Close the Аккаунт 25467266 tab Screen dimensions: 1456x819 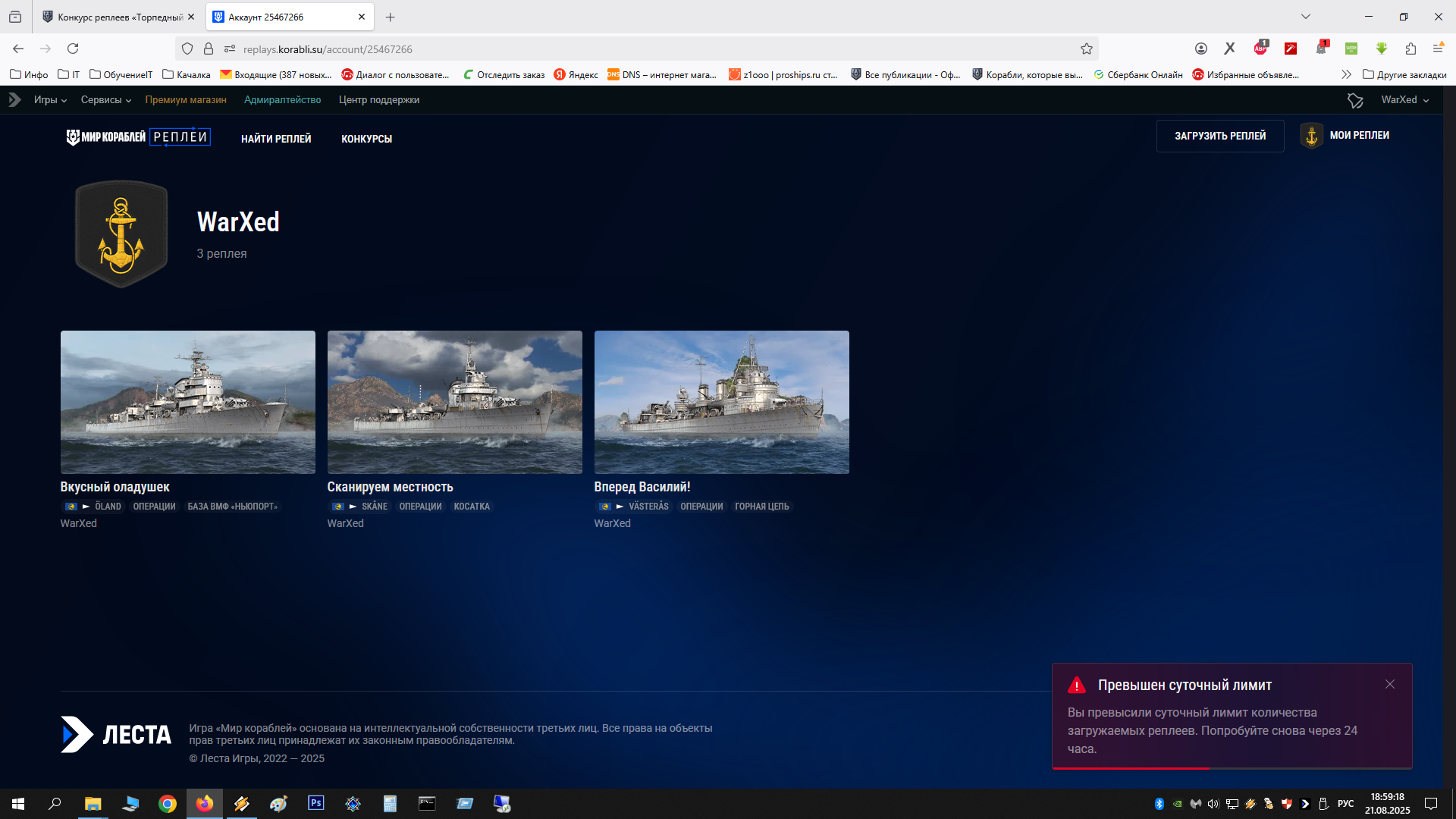[x=361, y=17]
